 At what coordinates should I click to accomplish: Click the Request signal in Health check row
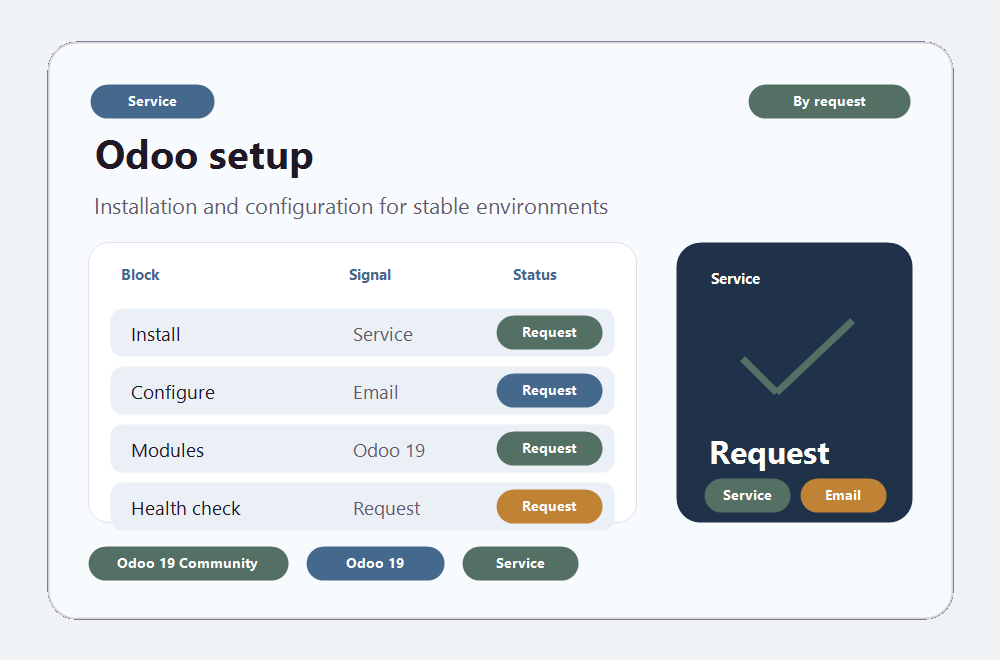coord(386,508)
